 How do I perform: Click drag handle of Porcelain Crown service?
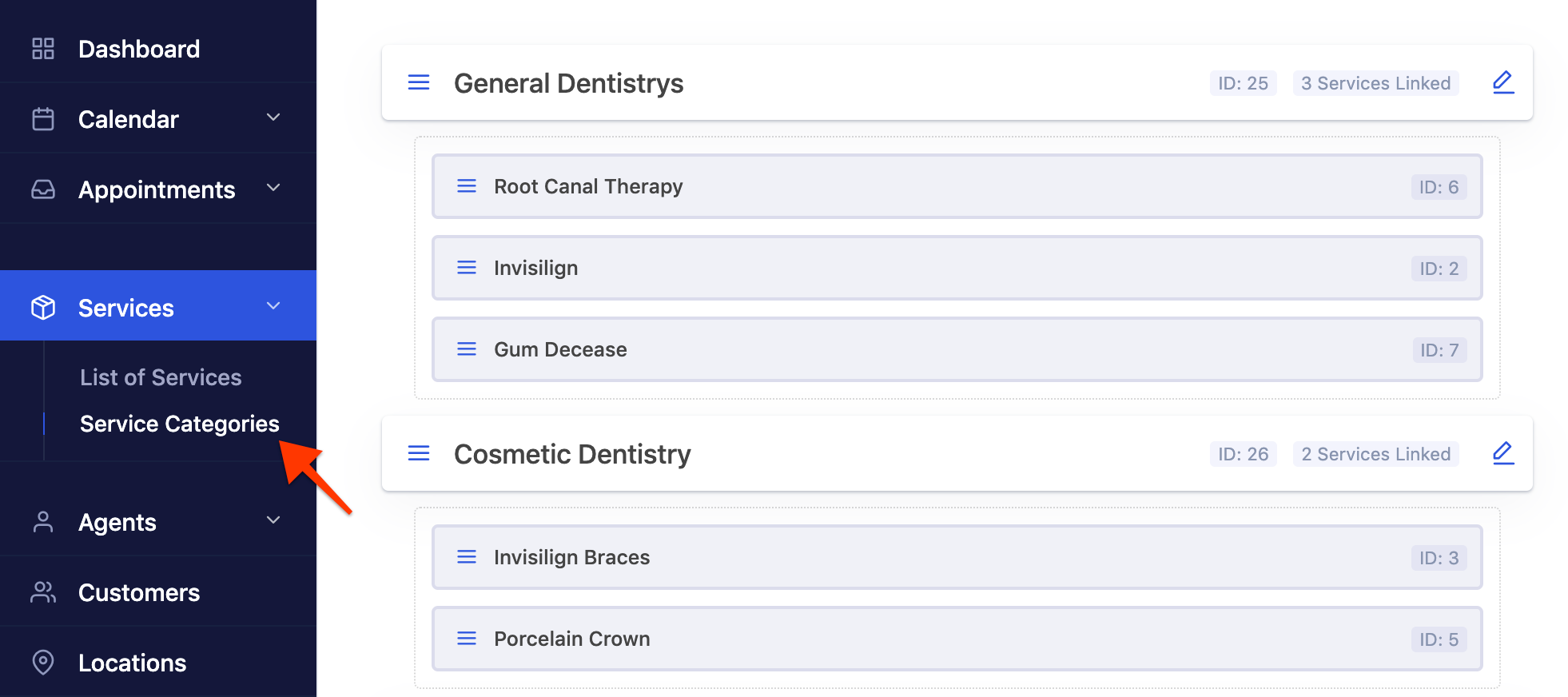(467, 639)
